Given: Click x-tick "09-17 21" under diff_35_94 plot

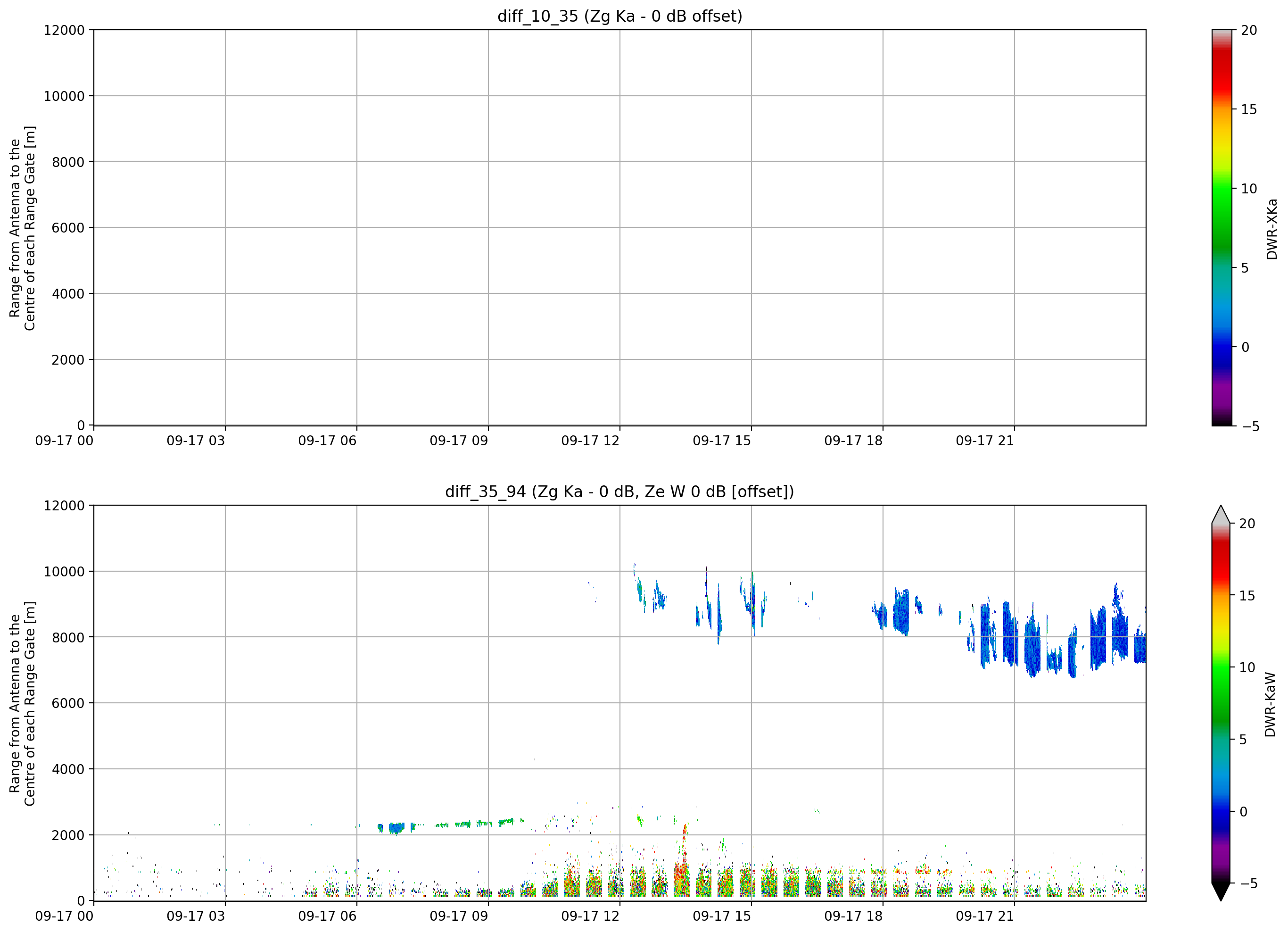Looking at the screenshot, I should click(x=985, y=916).
